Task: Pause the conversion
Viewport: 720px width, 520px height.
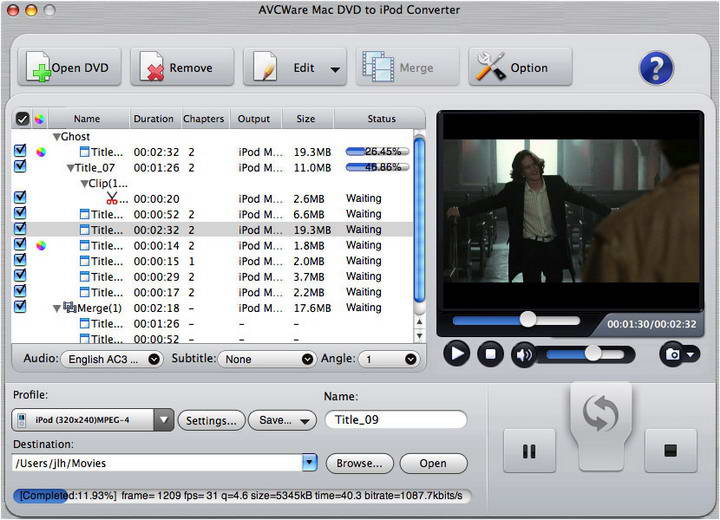Action: click(529, 451)
